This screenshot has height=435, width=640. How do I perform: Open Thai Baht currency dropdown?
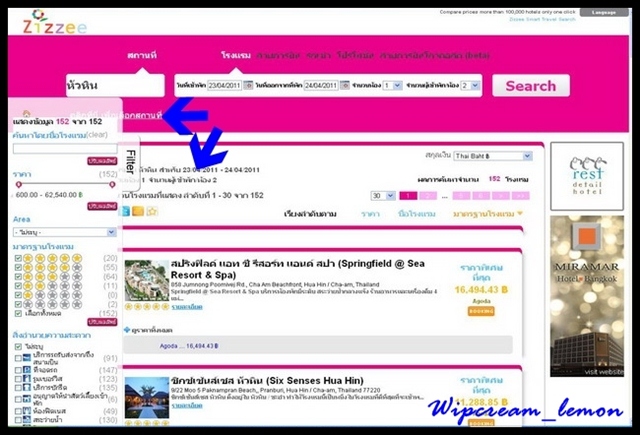(493, 156)
